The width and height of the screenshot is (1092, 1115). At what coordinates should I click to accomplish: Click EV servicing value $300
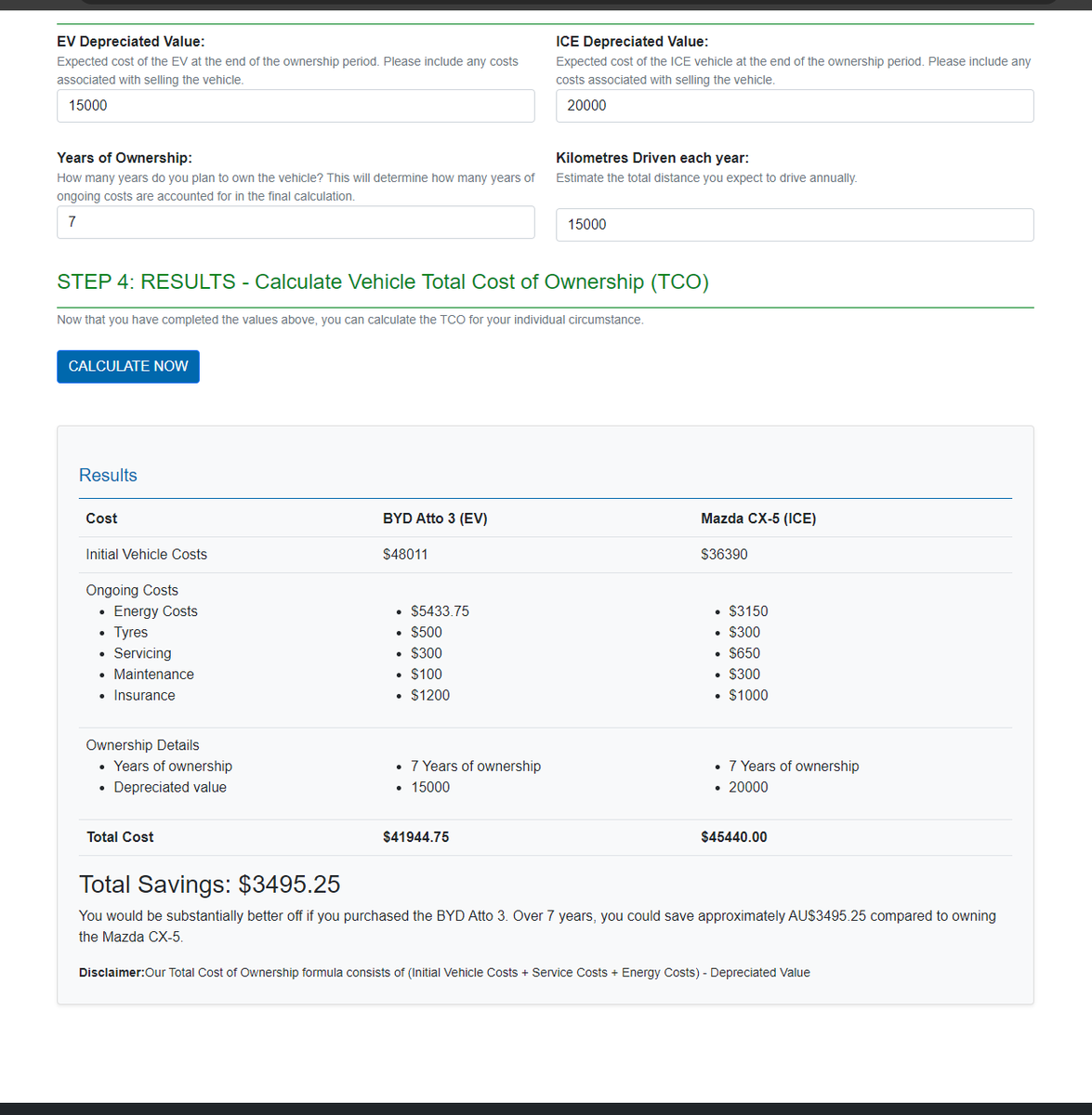coord(427,653)
